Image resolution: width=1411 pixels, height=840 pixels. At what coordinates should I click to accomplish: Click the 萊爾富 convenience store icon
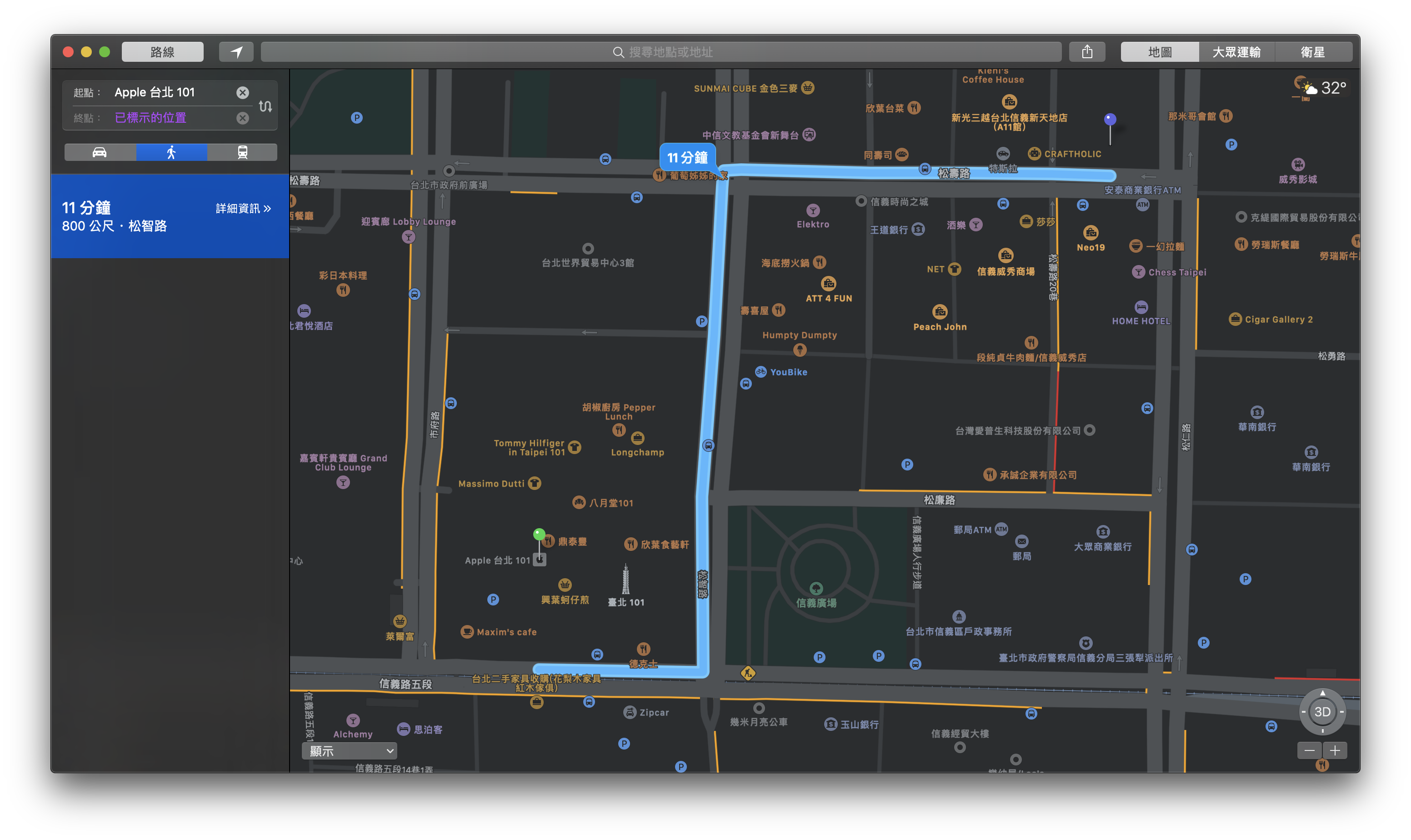coord(400,621)
